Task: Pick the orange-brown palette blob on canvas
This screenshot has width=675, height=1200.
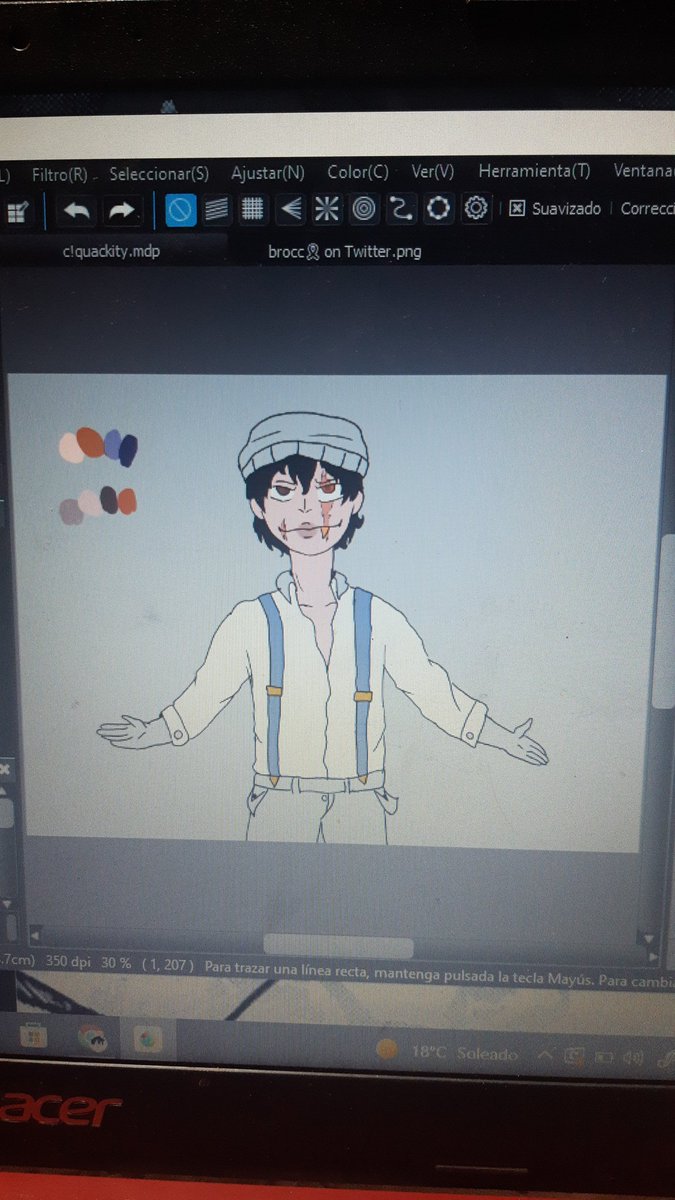Action: 90,441
